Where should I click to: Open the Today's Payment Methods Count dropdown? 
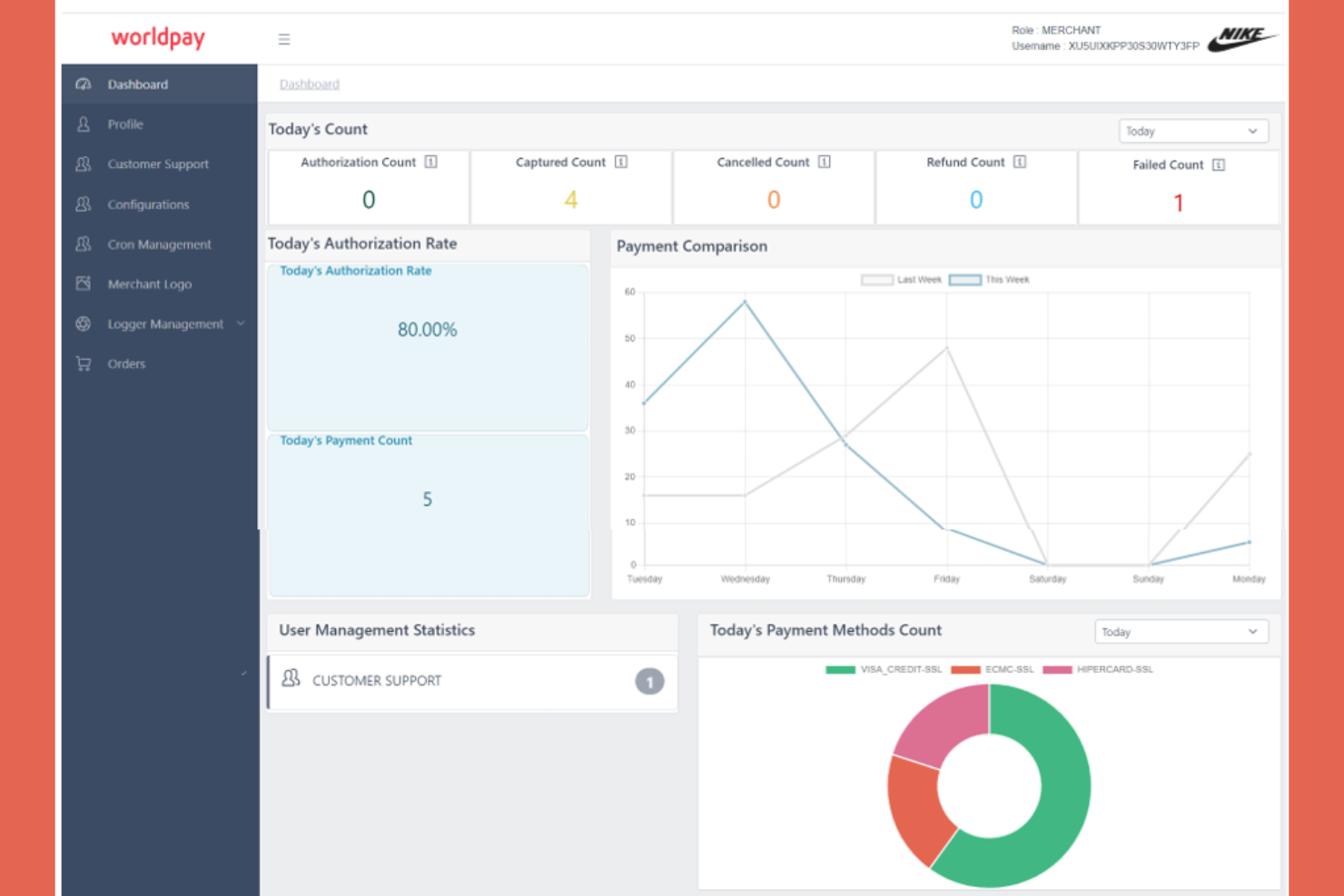[1181, 632]
